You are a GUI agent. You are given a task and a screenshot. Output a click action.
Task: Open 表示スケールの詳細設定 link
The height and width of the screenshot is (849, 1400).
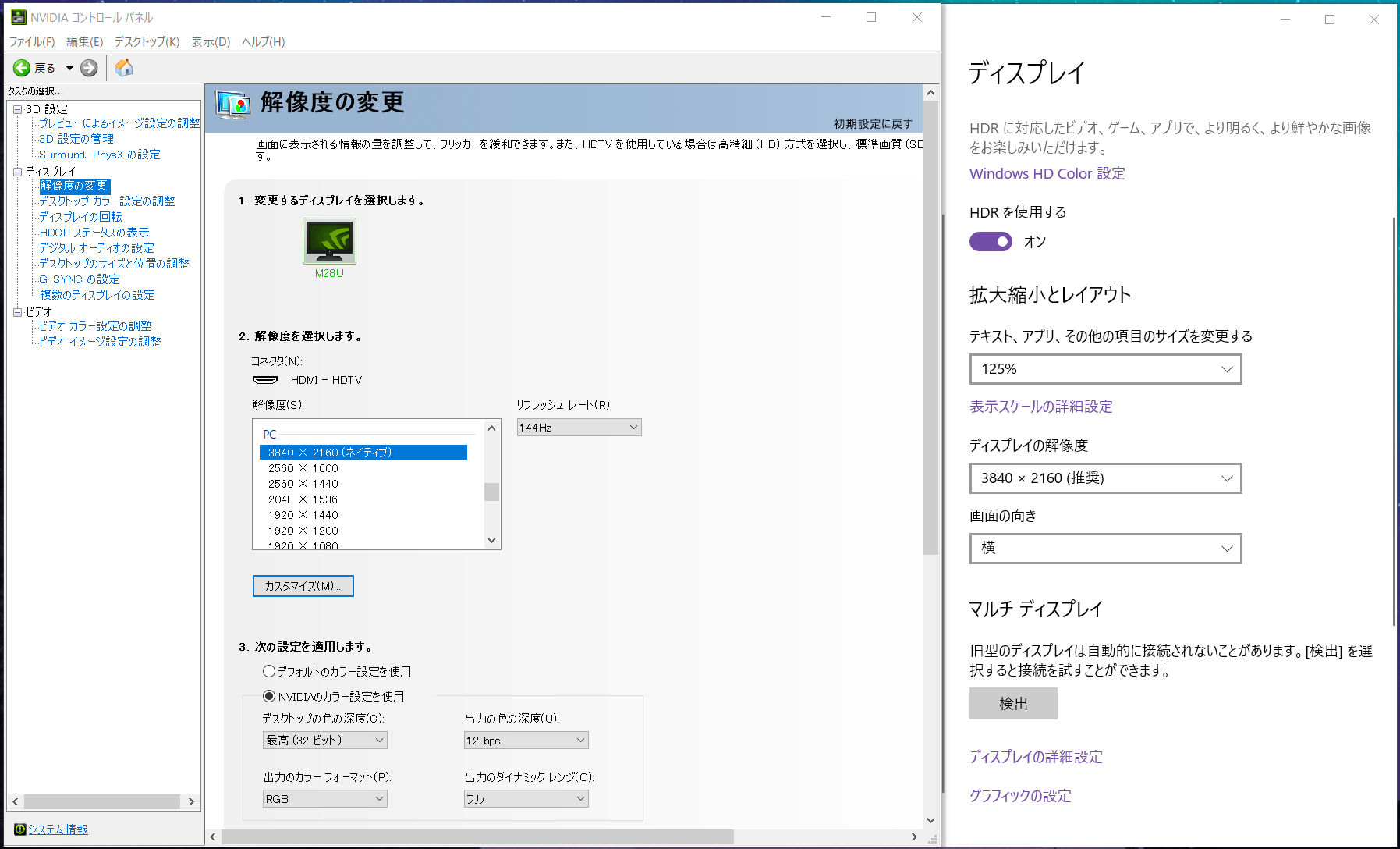coord(1040,407)
